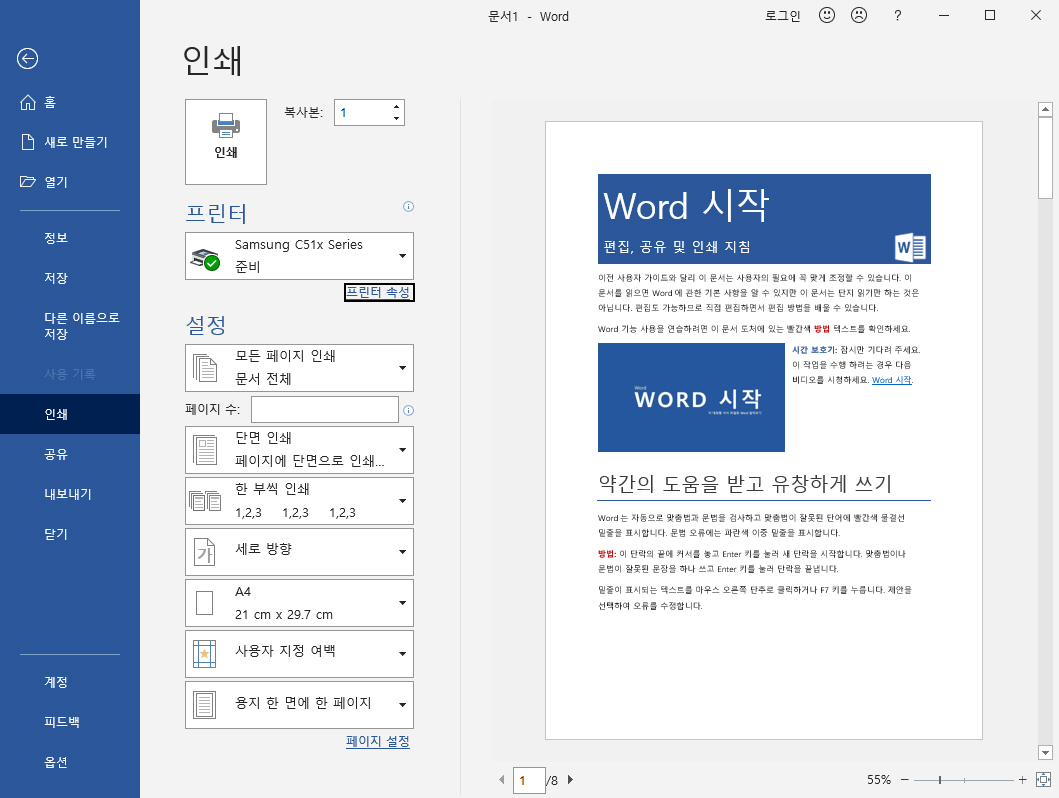
Task: Open the 세로 방향 orientation dropdown
Action: point(299,552)
